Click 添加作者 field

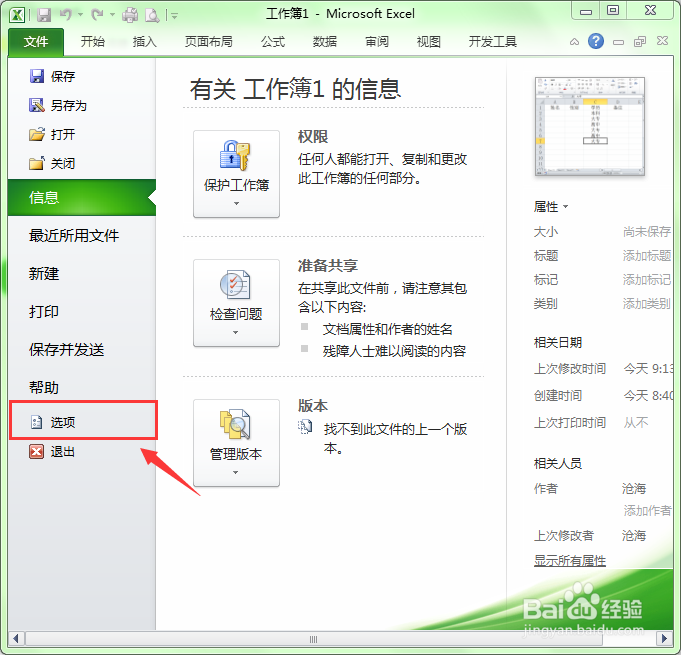point(647,510)
